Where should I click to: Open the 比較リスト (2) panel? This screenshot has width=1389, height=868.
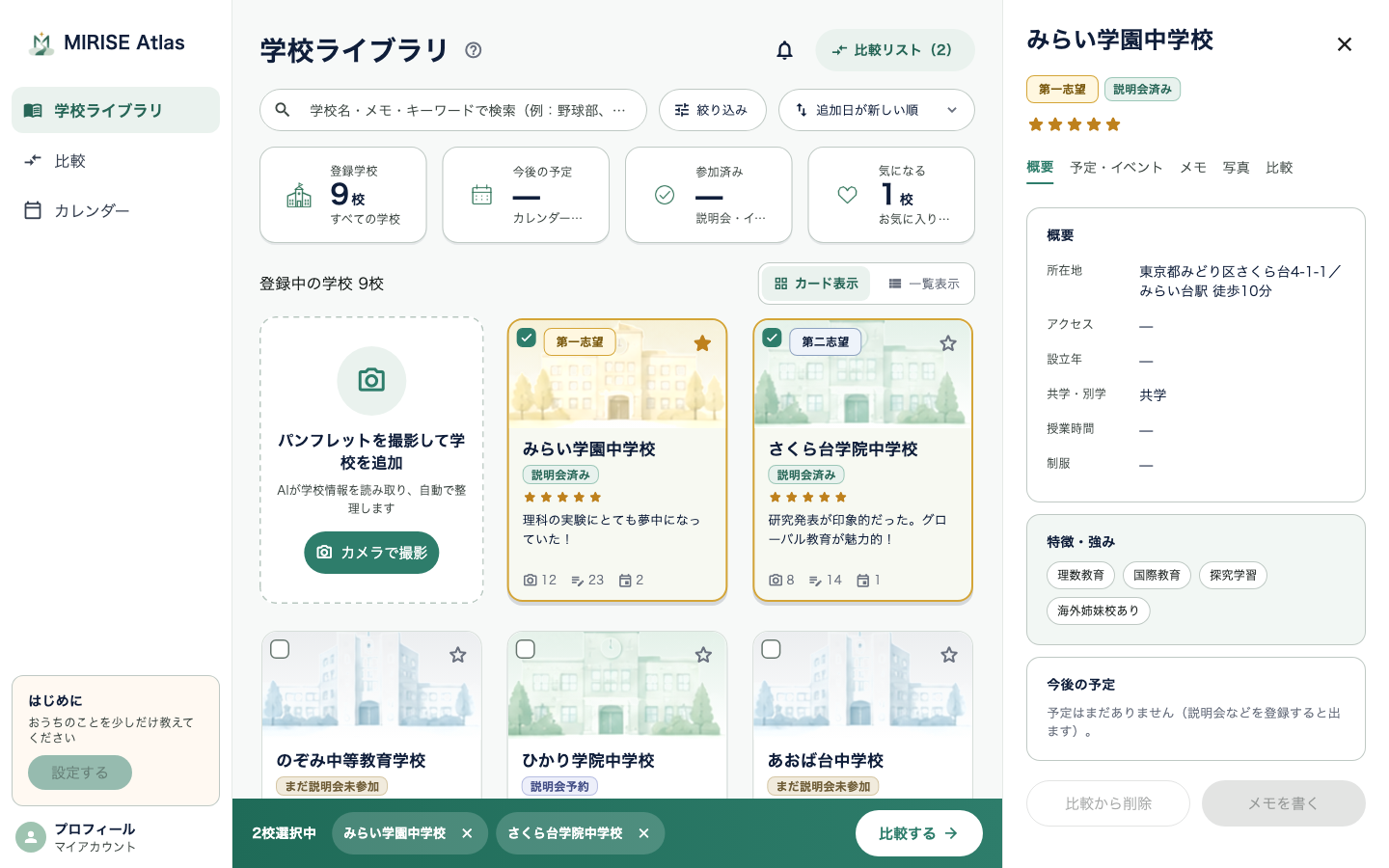895,50
